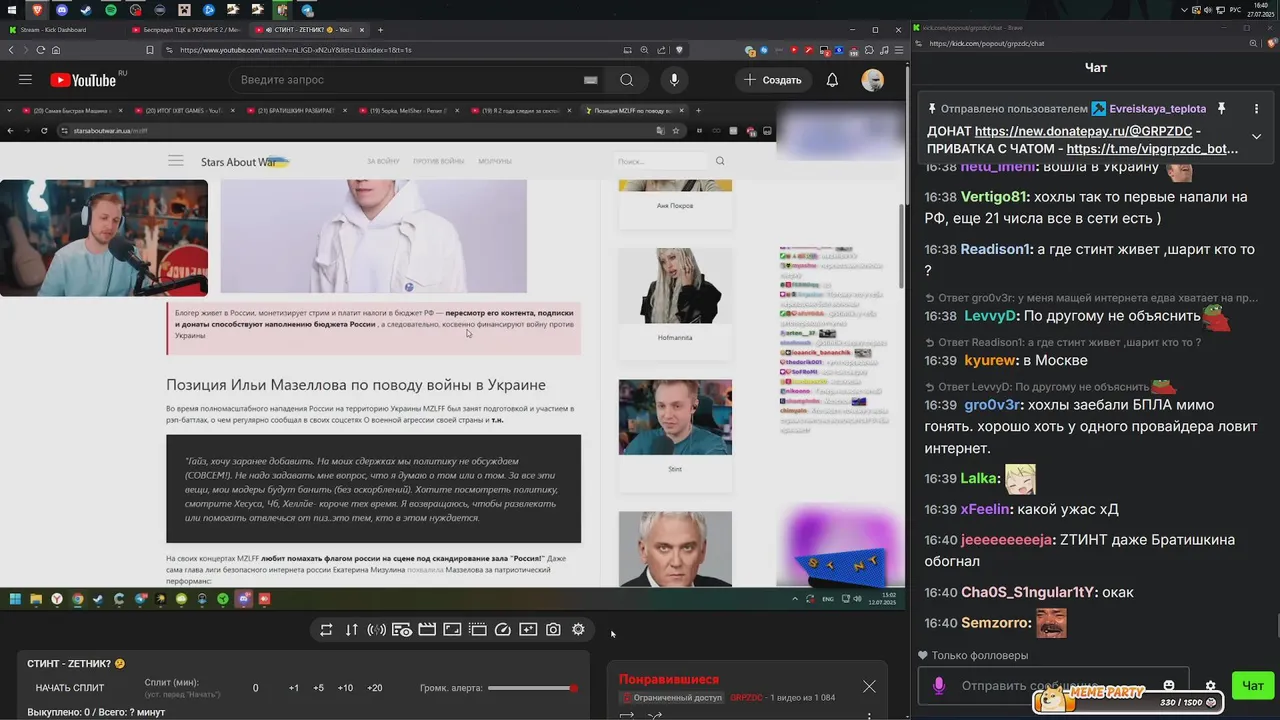The height and width of the screenshot is (720, 1280).
Task: Click green Чат send button
Action: click(x=1253, y=685)
